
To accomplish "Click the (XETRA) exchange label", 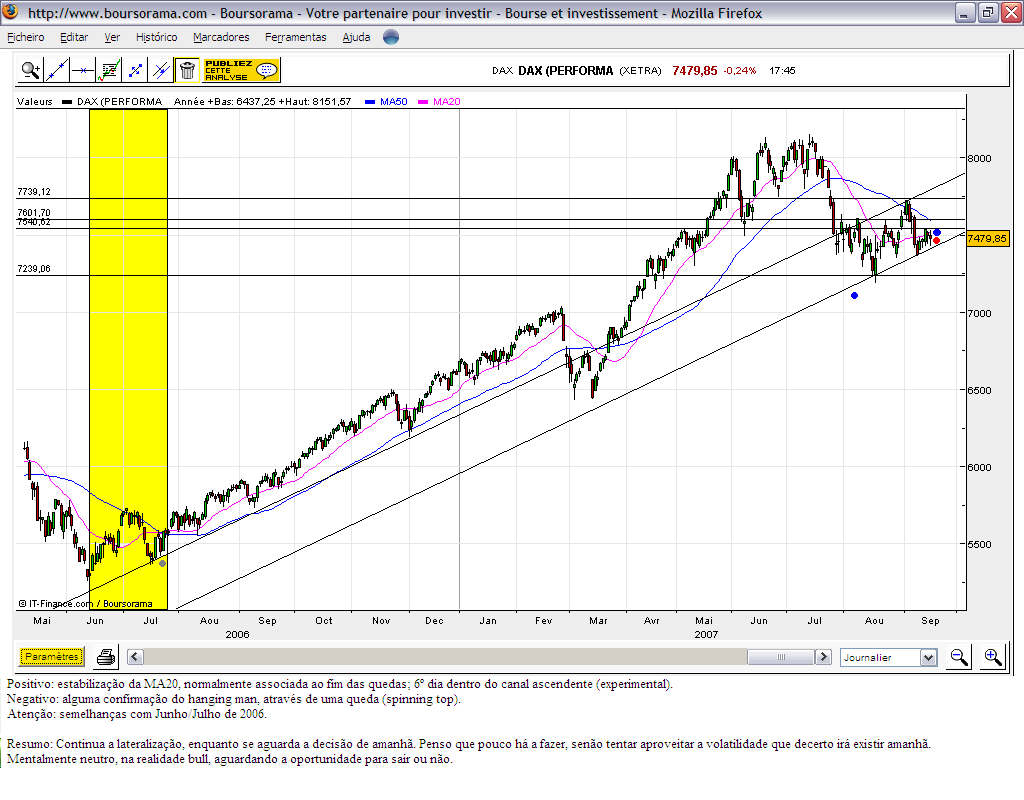I will [x=640, y=71].
